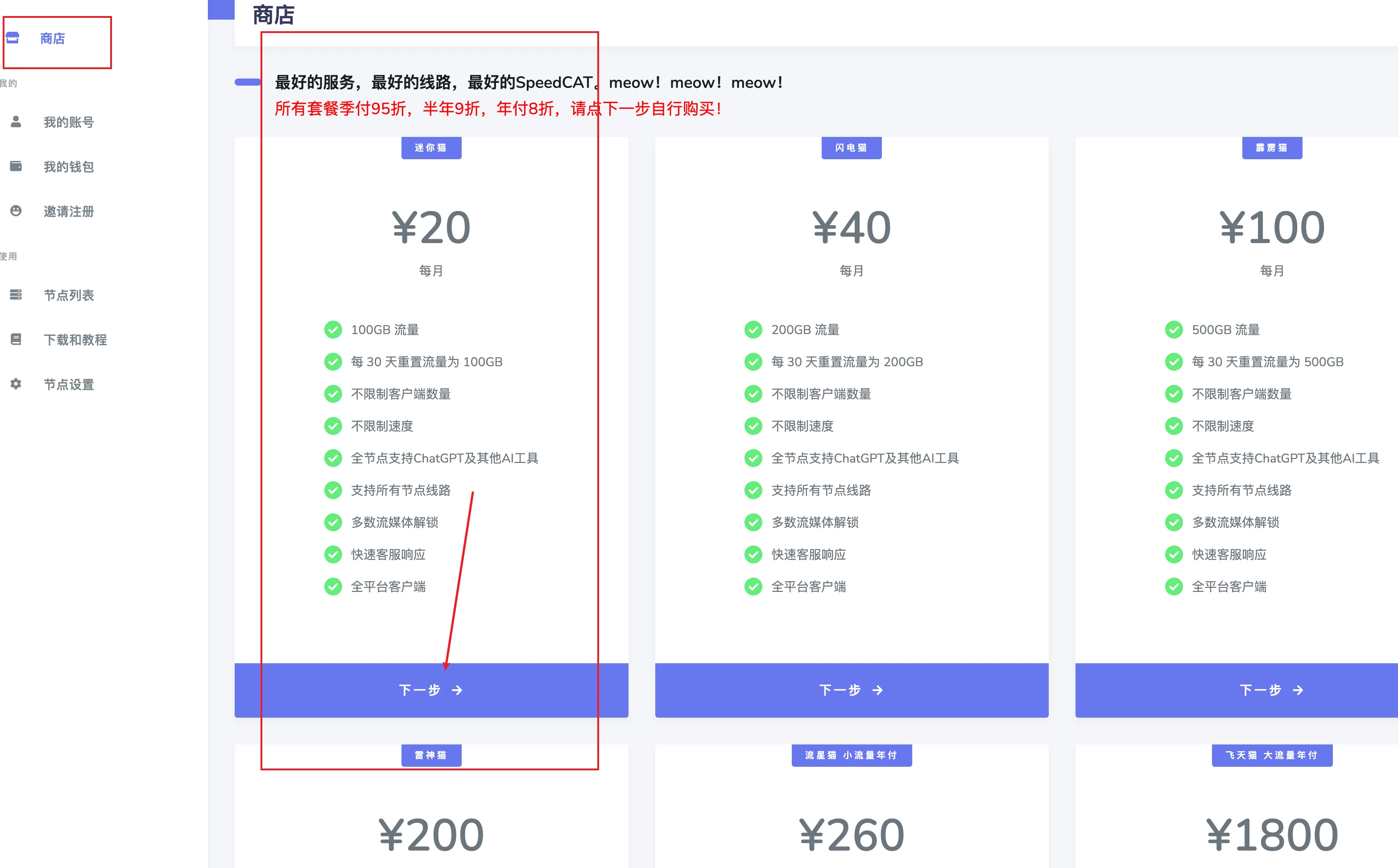Click 下一步 on the ¥100 plan
The height and width of the screenshot is (868, 1398).
pyautogui.click(x=1272, y=690)
